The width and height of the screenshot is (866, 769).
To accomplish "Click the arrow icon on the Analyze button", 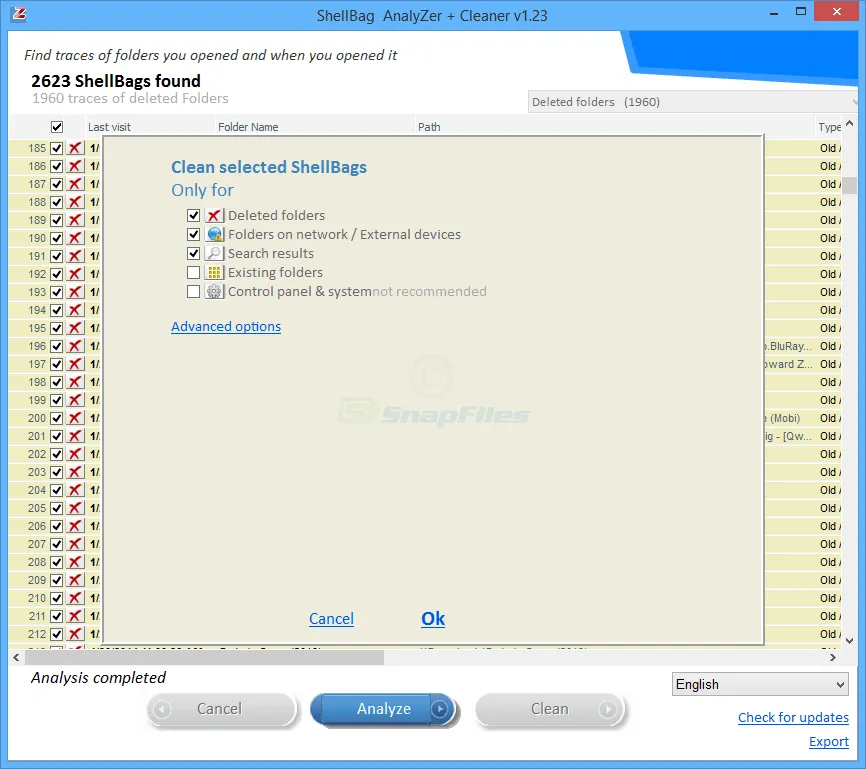I will click(x=440, y=709).
